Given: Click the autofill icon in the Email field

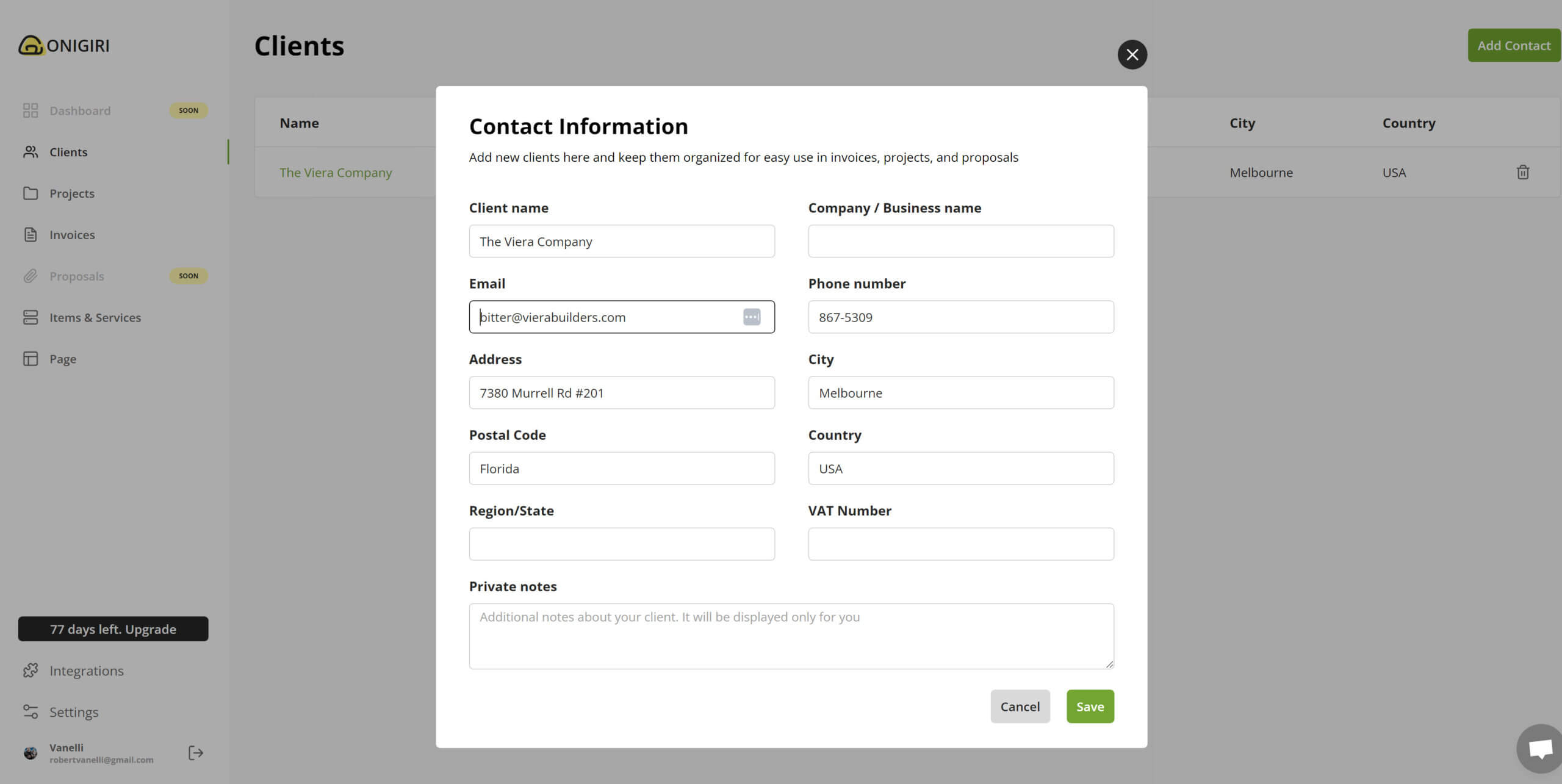Looking at the screenshot, I should 751,317.
